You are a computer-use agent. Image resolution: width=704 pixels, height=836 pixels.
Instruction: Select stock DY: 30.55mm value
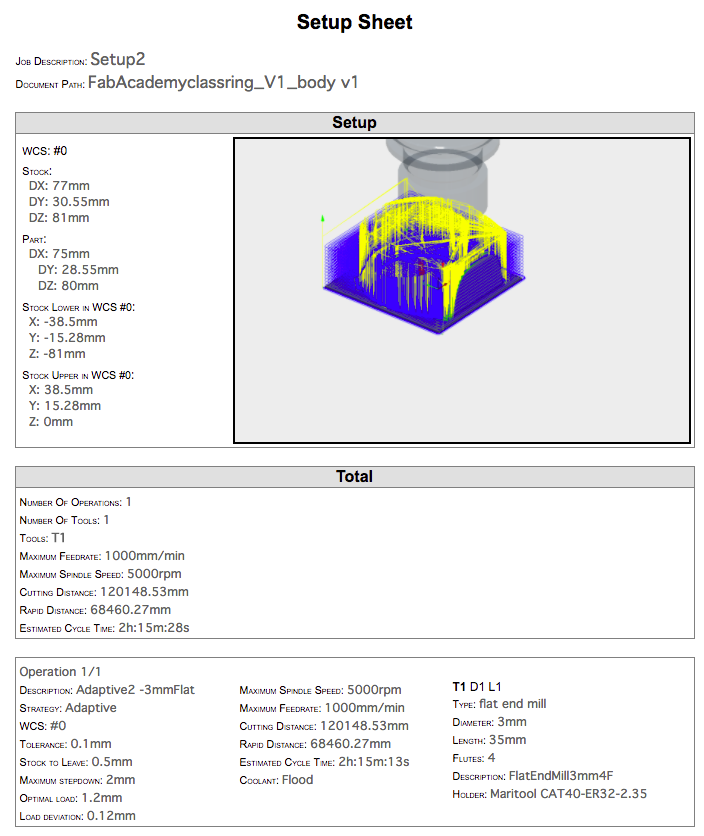[x=69, y=202]
